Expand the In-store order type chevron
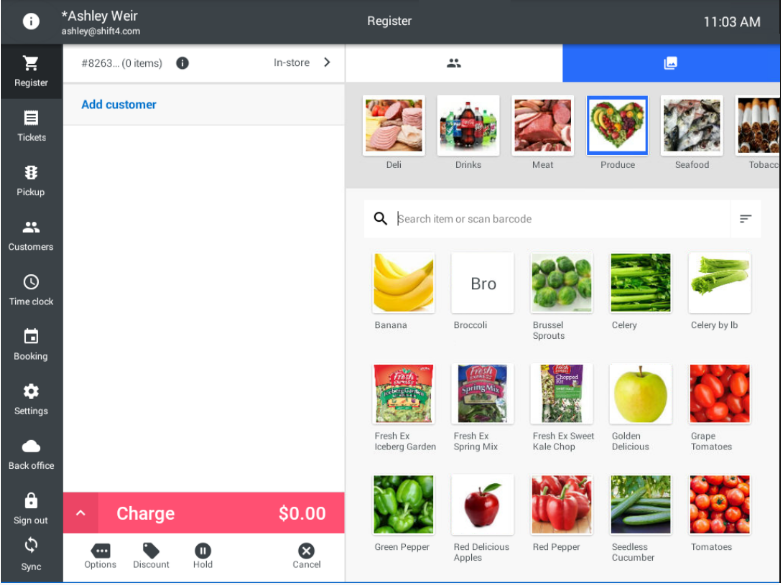 coord(327,62)
